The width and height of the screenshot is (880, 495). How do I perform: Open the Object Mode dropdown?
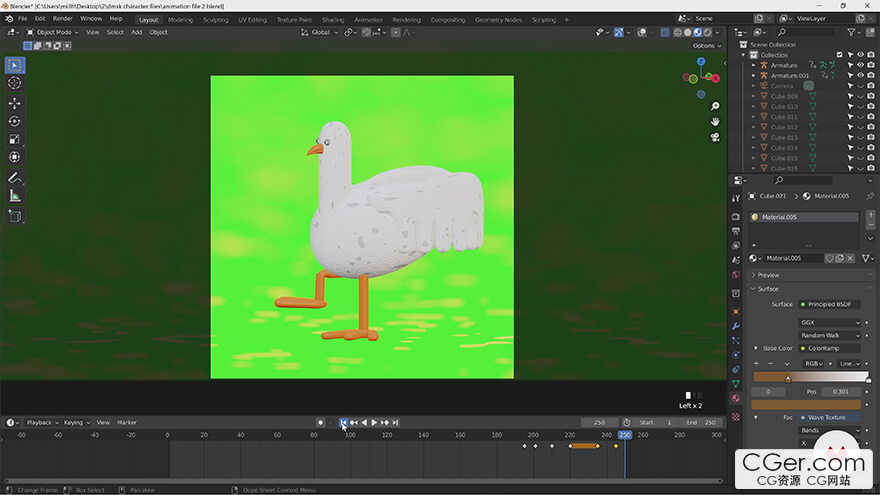55,32
